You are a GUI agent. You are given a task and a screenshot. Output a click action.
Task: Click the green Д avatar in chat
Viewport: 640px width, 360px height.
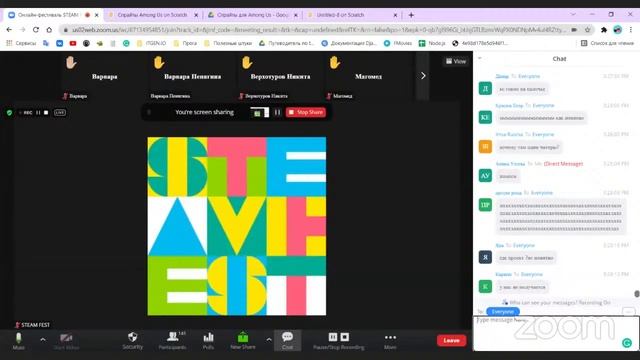coord(485,88)
